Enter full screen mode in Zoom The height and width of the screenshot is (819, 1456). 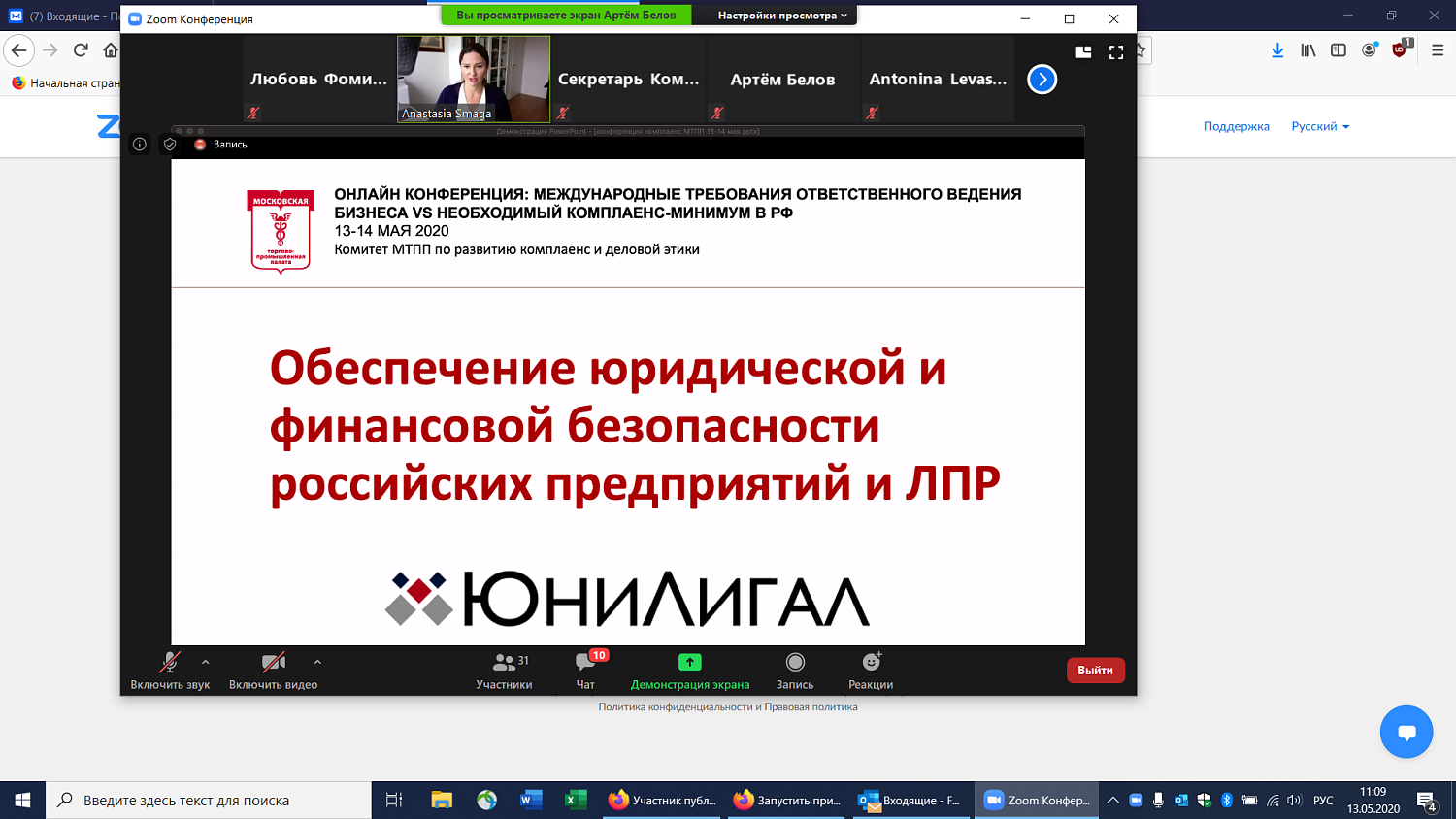point(1116,52)
